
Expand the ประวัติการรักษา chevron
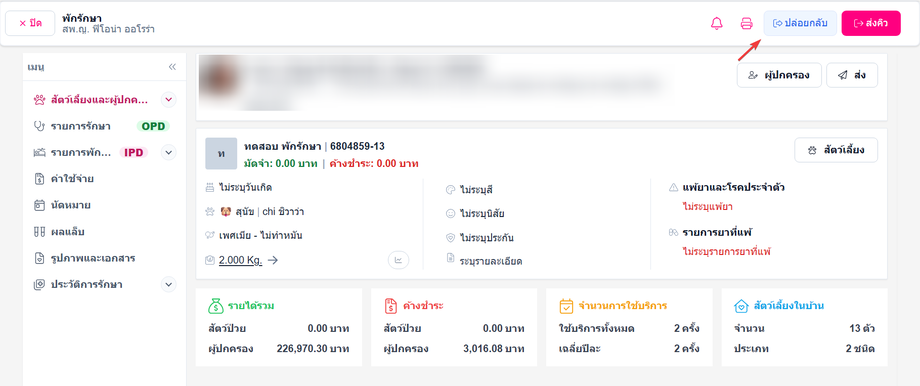[168, 285]
